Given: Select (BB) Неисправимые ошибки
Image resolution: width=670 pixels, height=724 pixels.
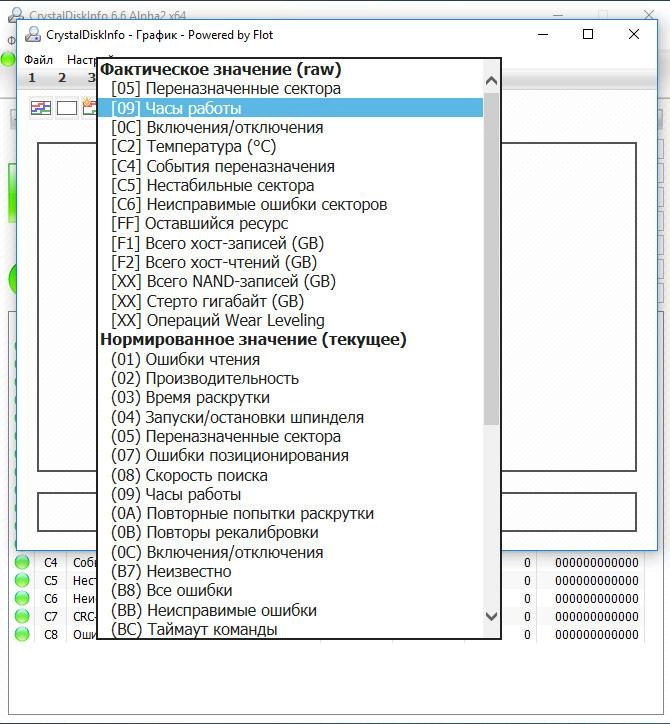Looking at the screenshot, I should coord(290,610).
